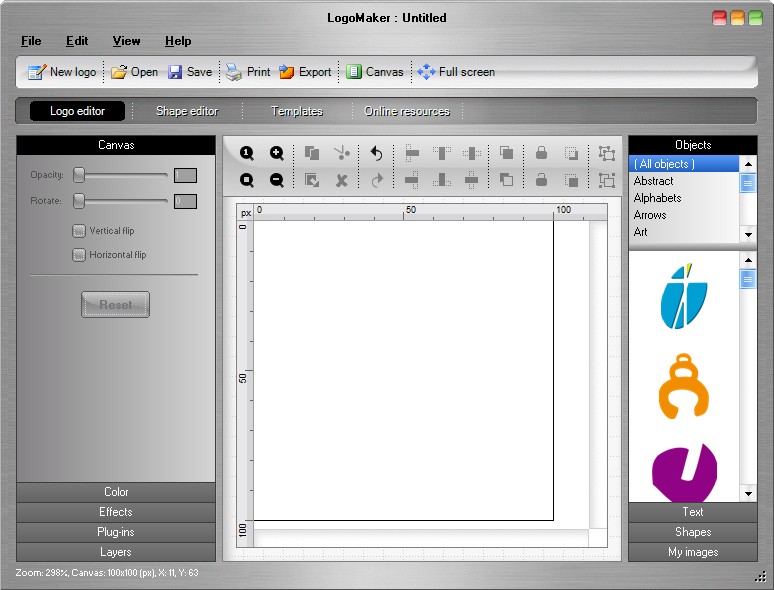
Task: Open the View menu
Action: (x=126, y=41)
